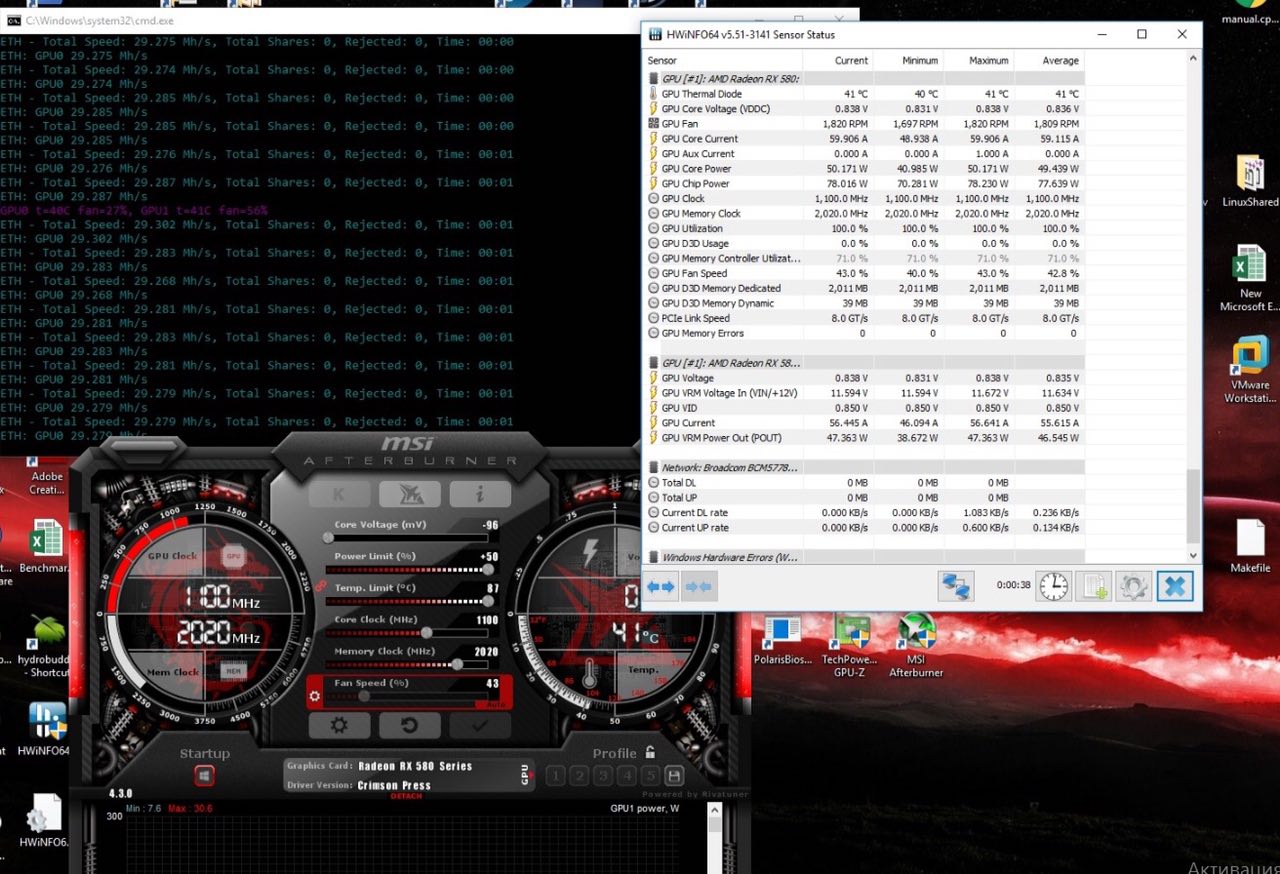The height and width of the screenshot is (874, 1280).
Task: Open the HWiNFO remote network monitors icon
Action: (x=956, y=586)
